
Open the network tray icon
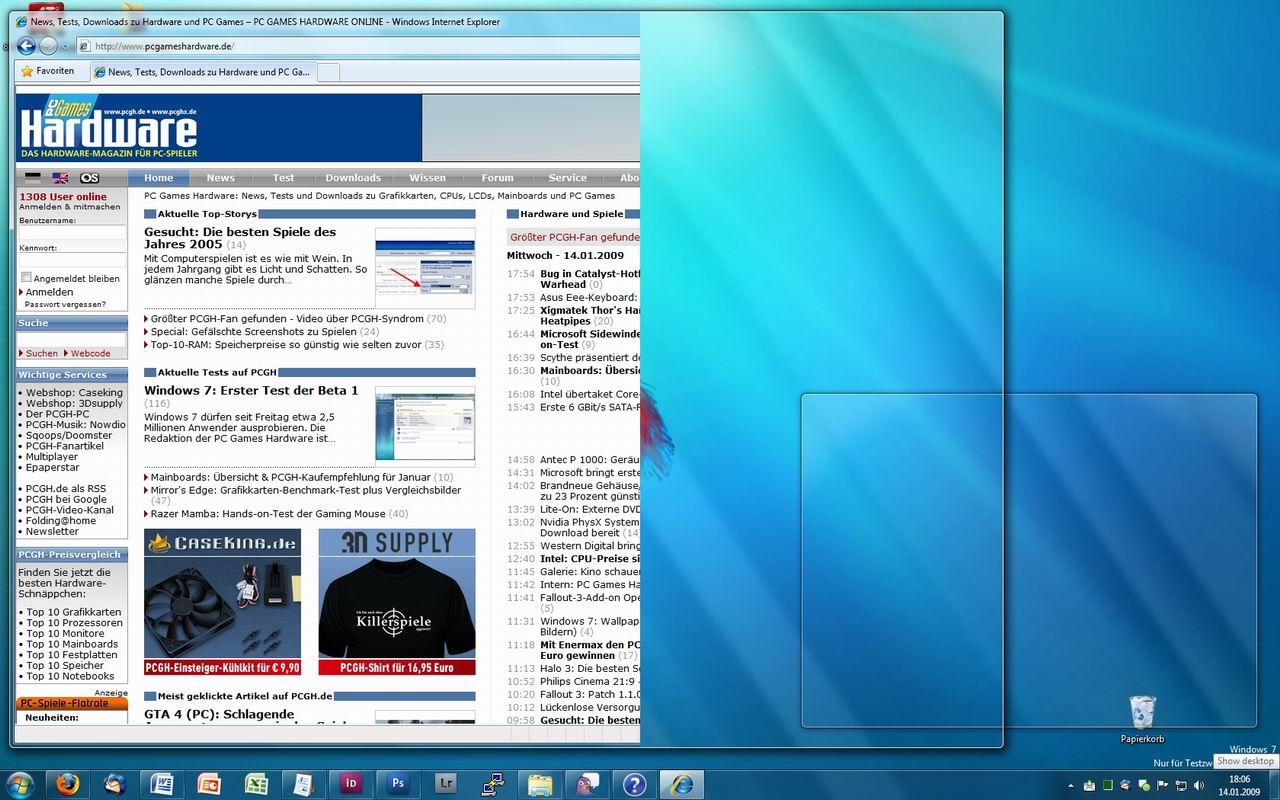1181,786
